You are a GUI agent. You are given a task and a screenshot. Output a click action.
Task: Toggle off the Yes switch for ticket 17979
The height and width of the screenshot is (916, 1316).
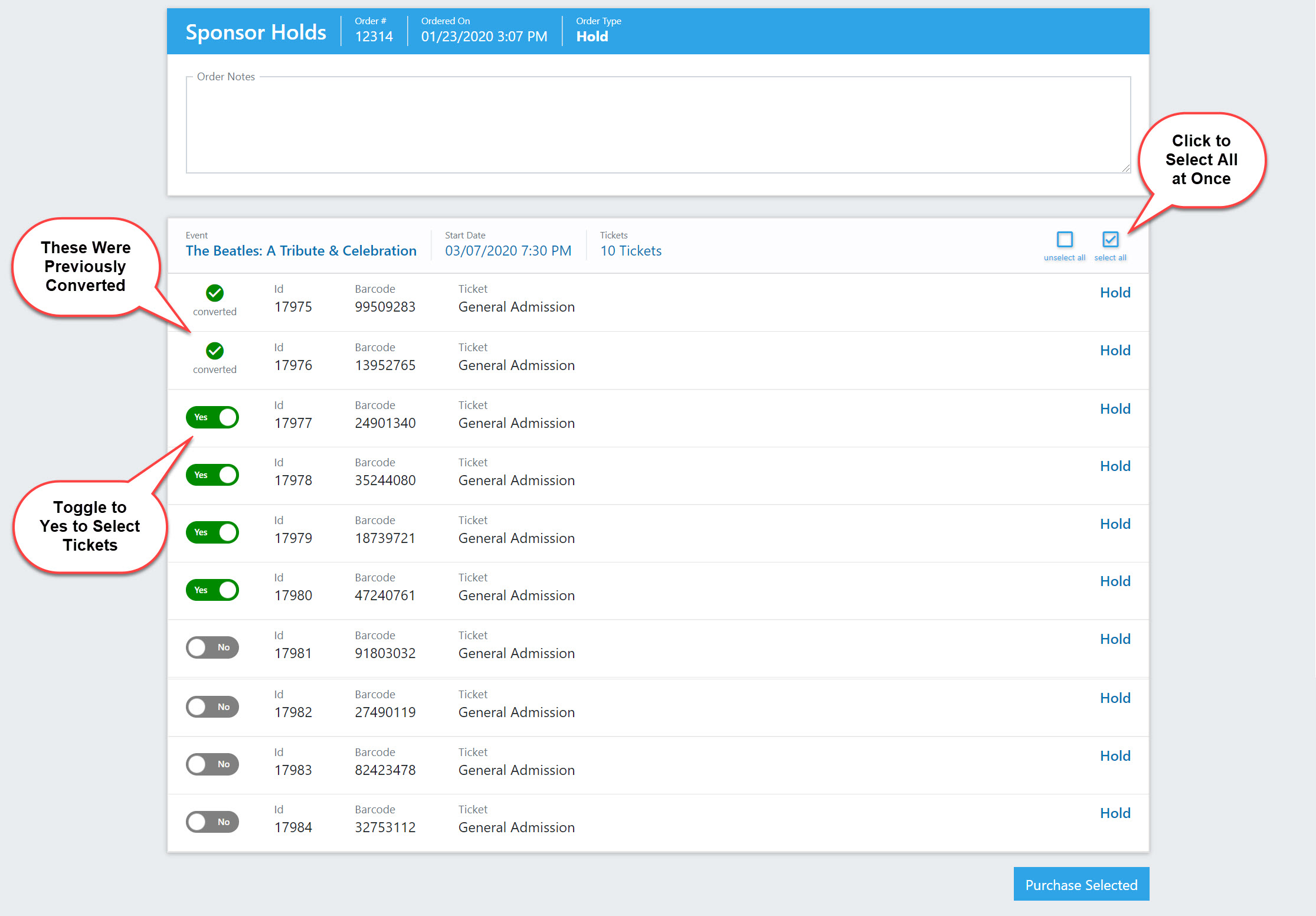point(212,532)
